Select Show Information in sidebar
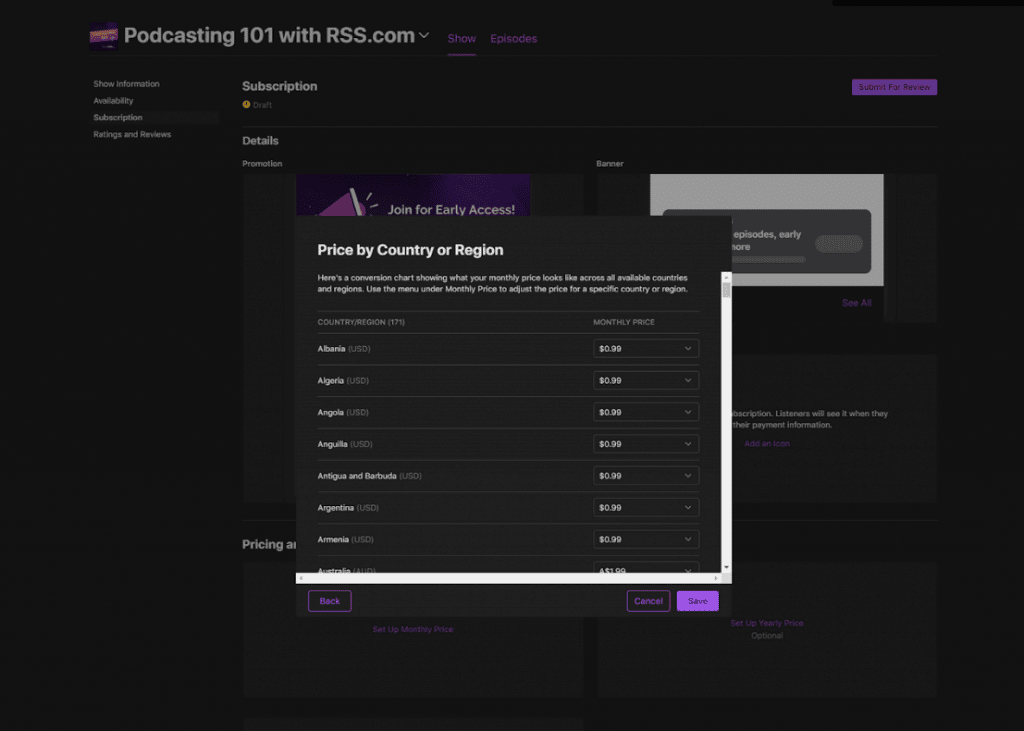This screenshot has width=1024, height=731. click(x=126, y=84)
